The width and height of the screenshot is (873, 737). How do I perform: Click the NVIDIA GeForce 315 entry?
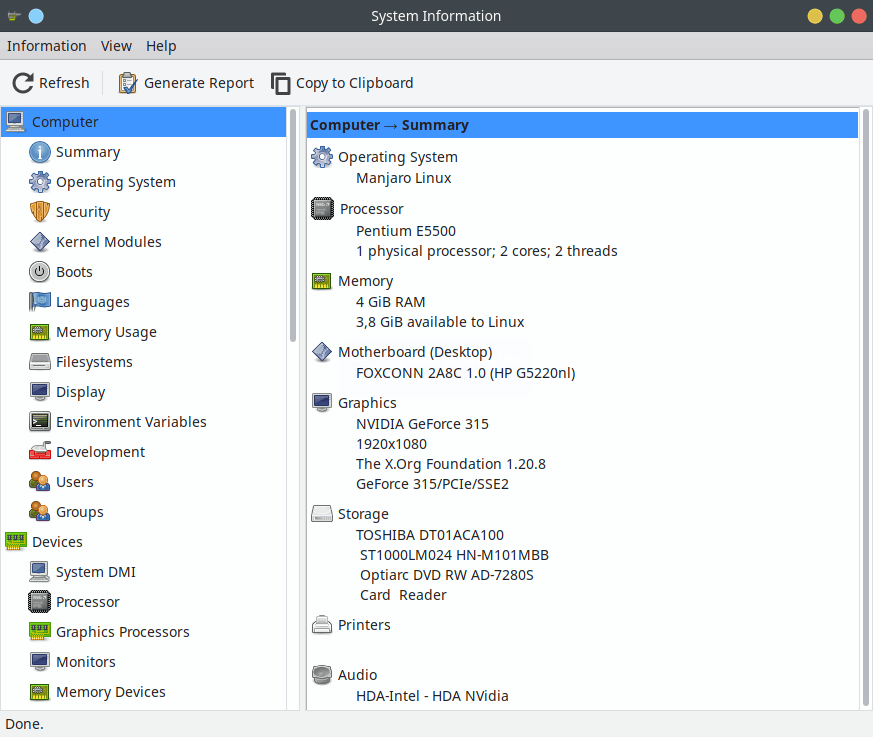point(422,424)
